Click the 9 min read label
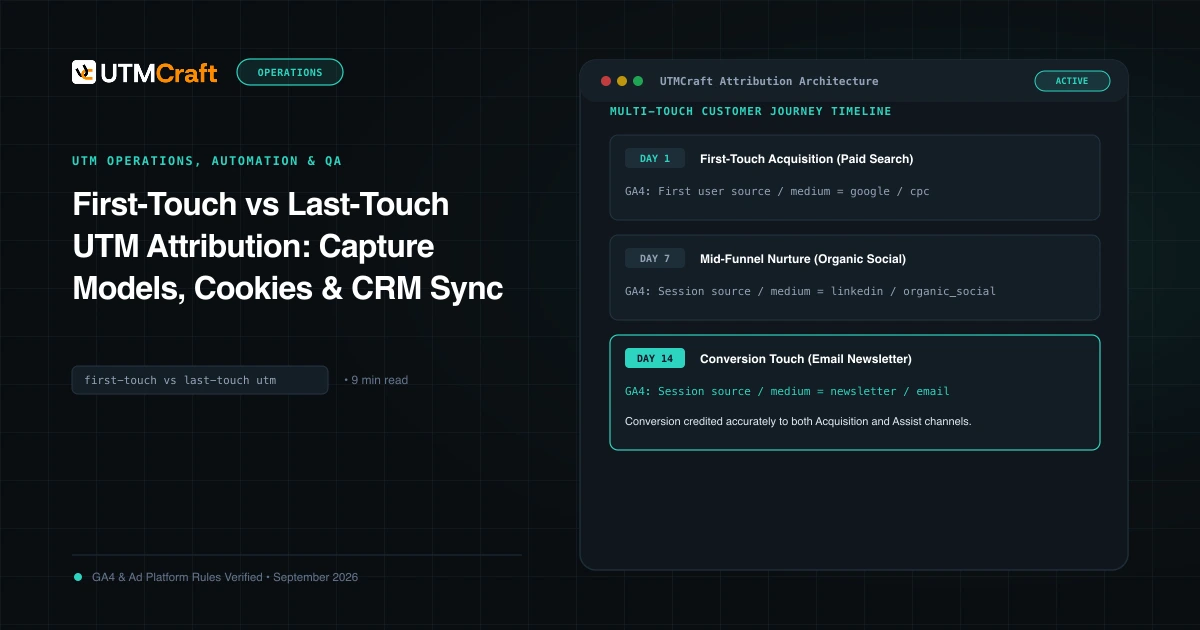The width and height of the screenshot is (1200, 630). pyautogui.click(x=376, y=380)
